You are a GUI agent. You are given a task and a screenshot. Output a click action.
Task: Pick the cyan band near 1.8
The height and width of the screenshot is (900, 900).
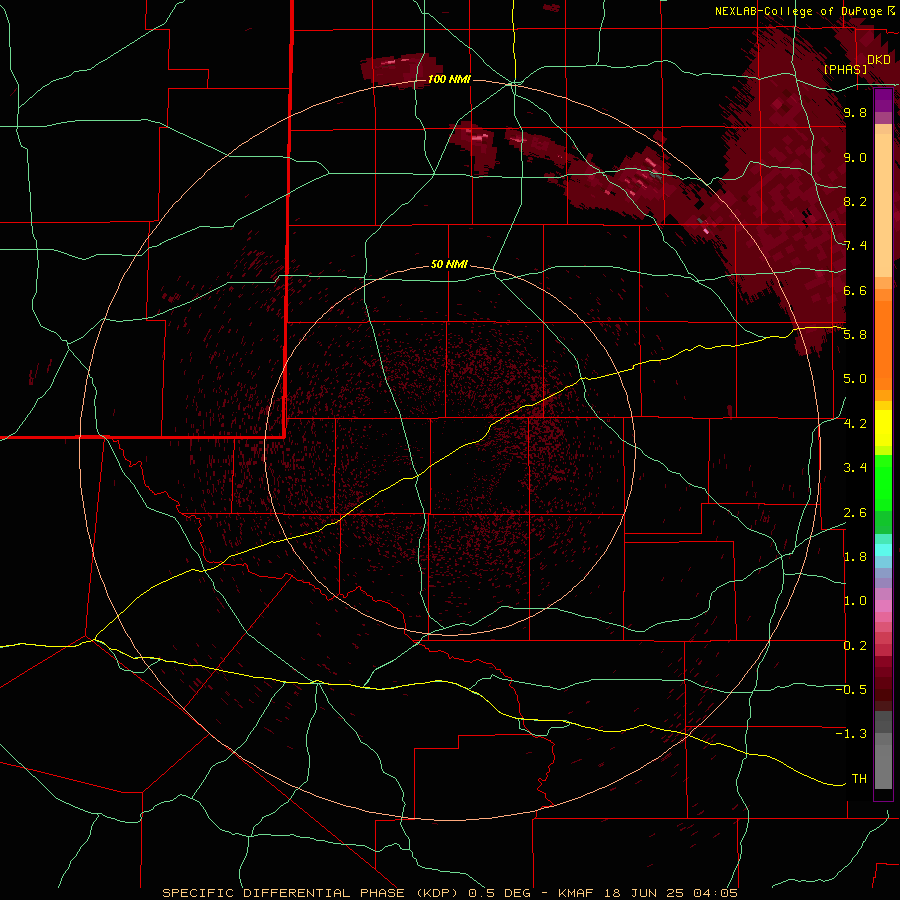pos(883,550)
